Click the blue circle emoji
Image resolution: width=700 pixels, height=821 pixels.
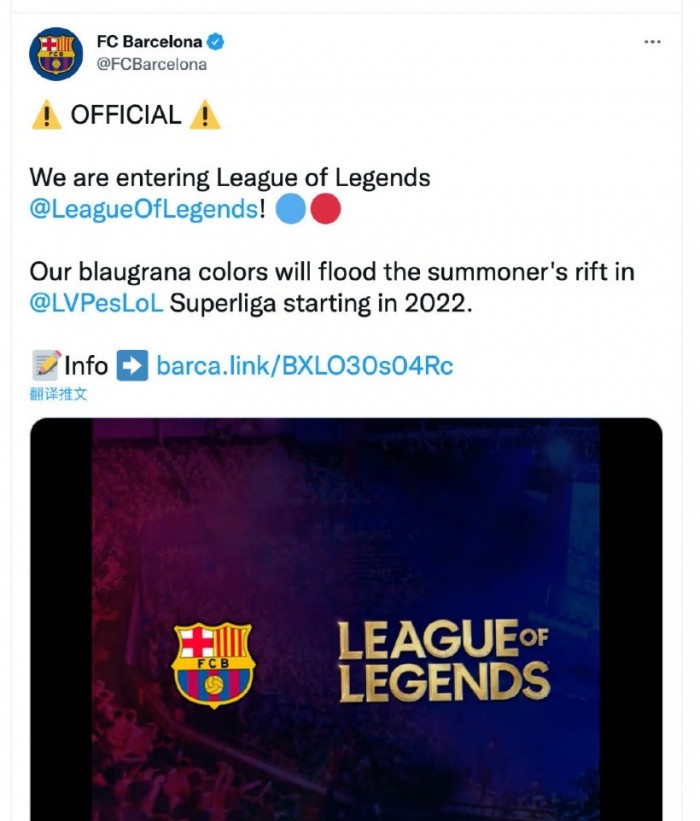290,209
